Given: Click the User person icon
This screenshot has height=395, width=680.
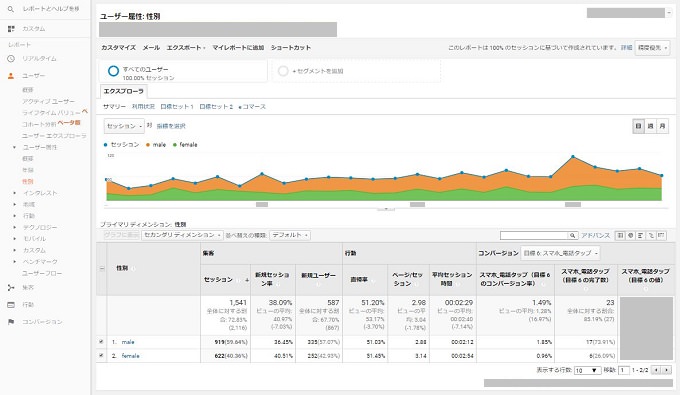Looking at the screenshot, I should point(11,75).
